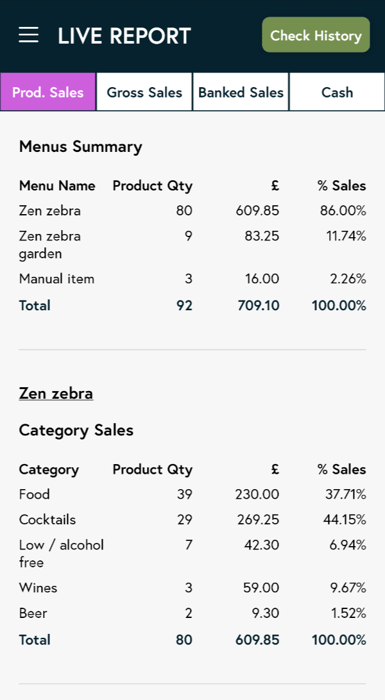
Task: Click the Menus Summary Total 709.10 value
Action: click(258, 306)
